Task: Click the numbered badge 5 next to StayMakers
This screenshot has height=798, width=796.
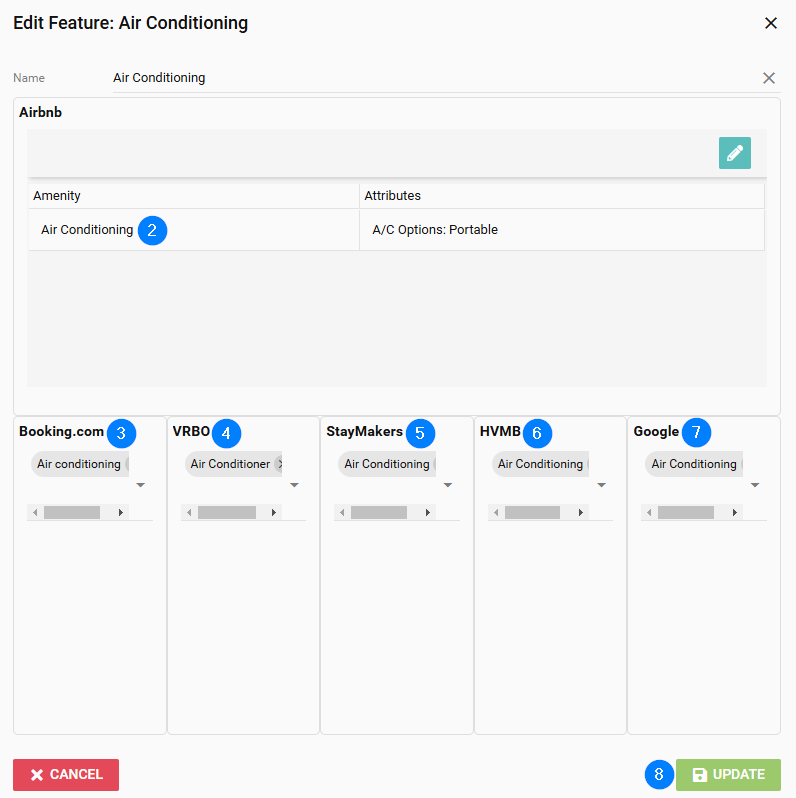Action: point(420,433)
